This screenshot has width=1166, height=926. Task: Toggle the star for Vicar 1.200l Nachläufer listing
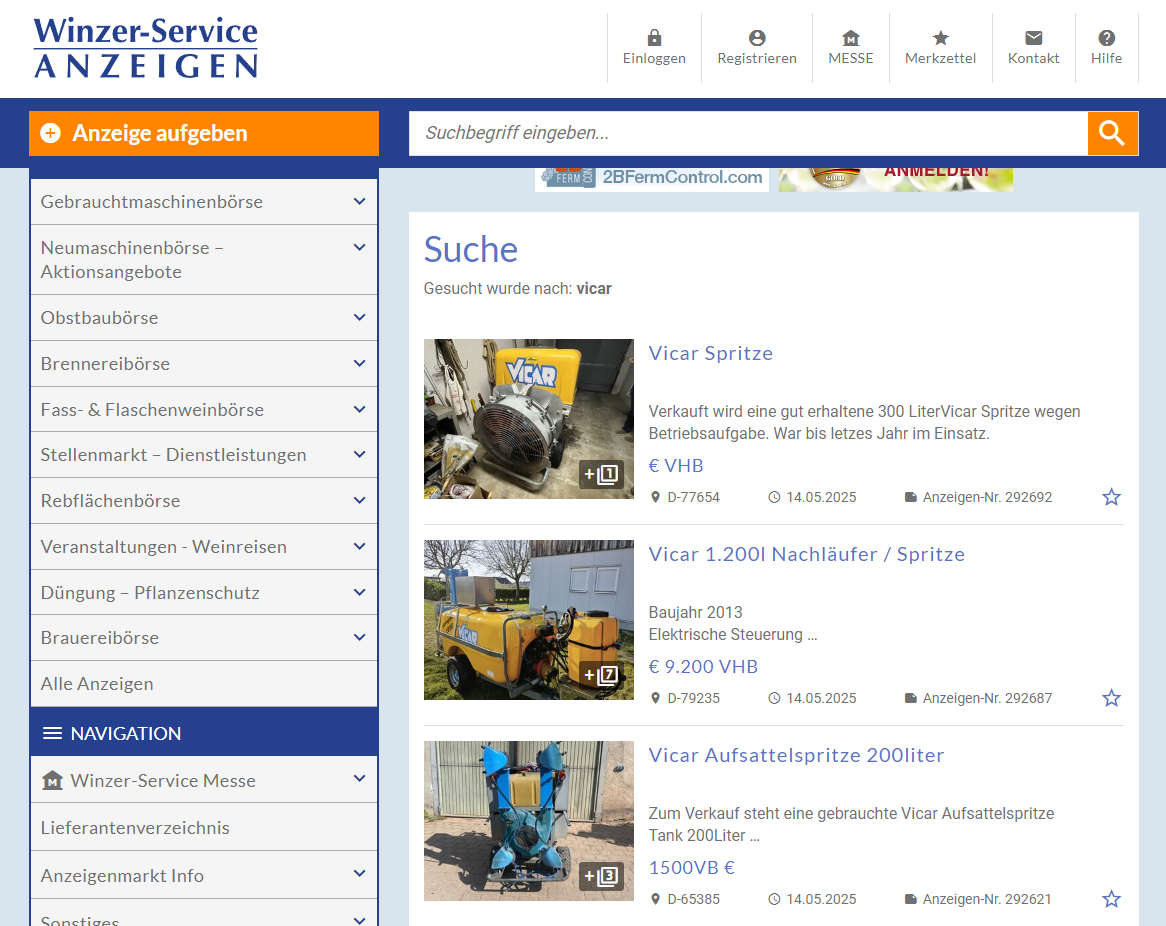[x=1111, y=698]
